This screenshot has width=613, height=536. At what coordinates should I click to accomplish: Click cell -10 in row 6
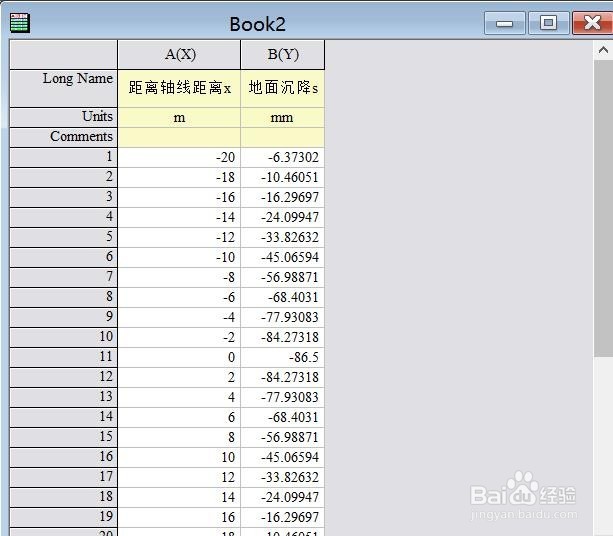pos(179,257)
